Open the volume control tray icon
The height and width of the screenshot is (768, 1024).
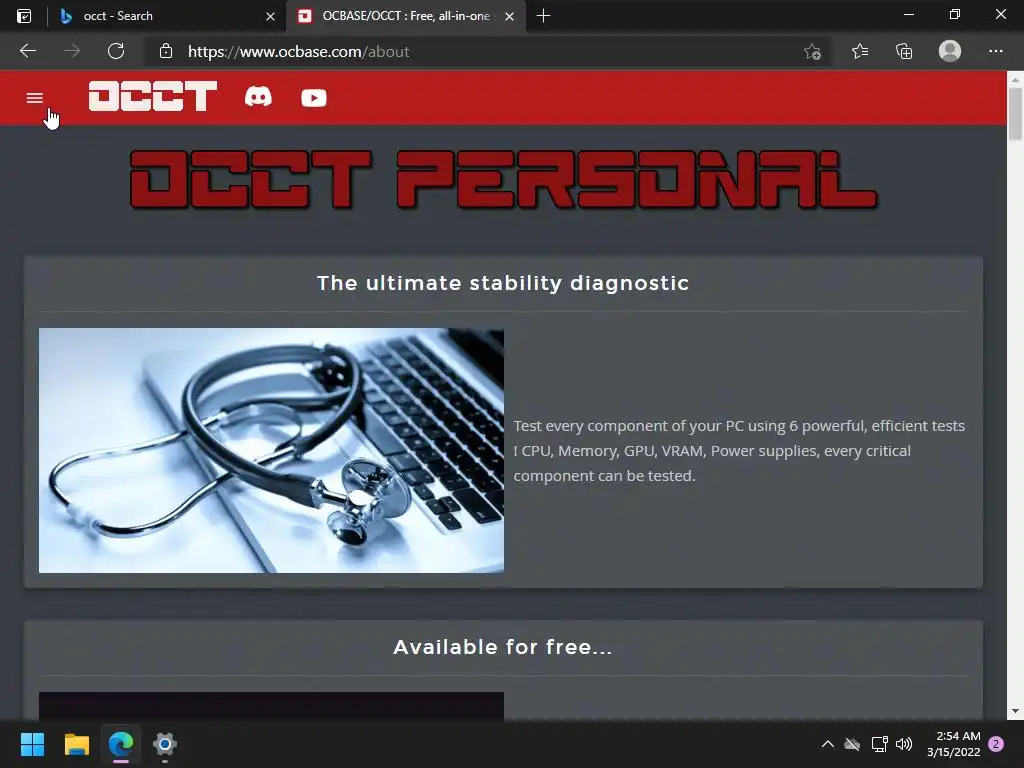tap(904, 744)
